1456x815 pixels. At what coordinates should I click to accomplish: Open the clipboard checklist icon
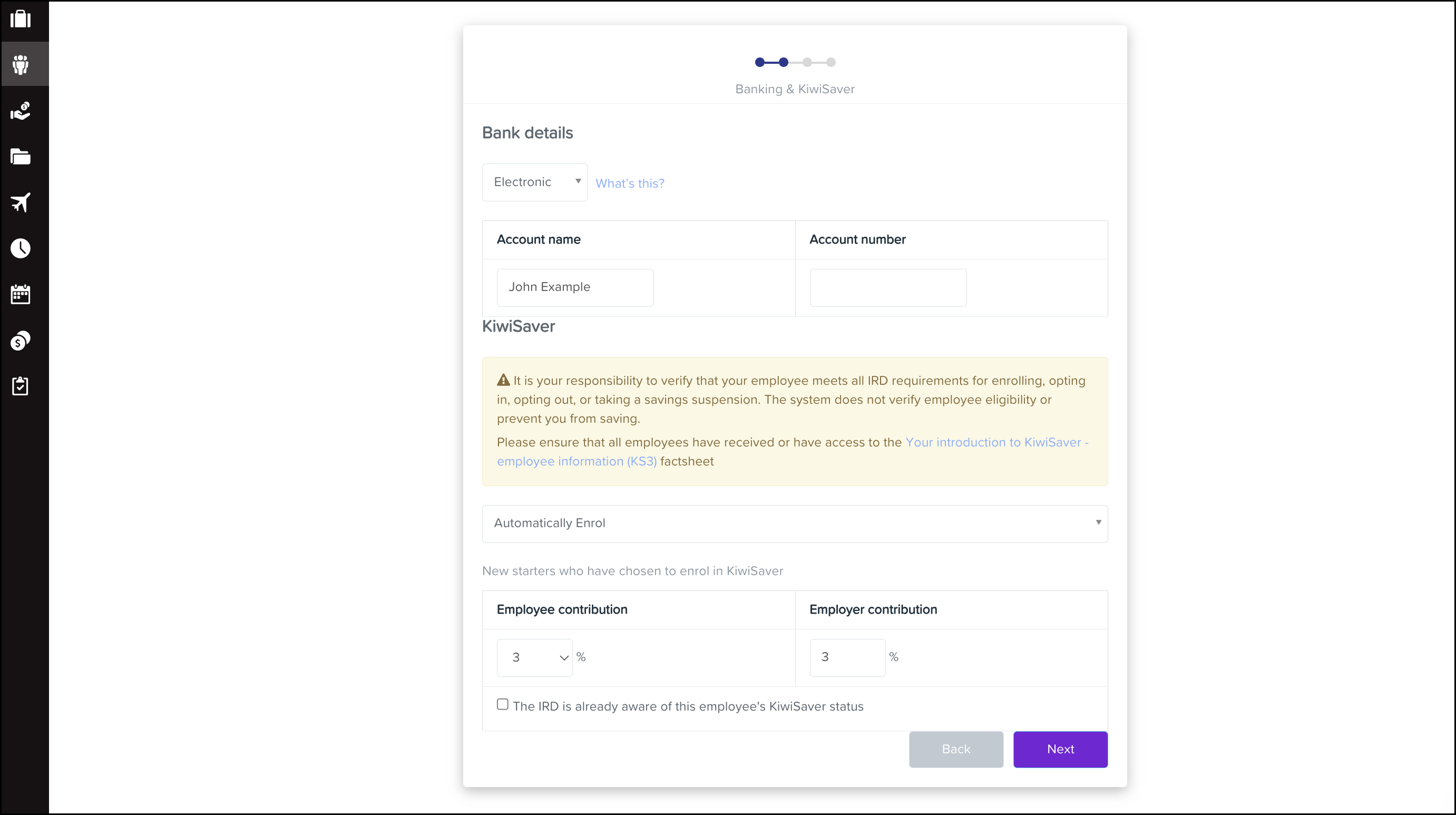[x=21, y=386]
